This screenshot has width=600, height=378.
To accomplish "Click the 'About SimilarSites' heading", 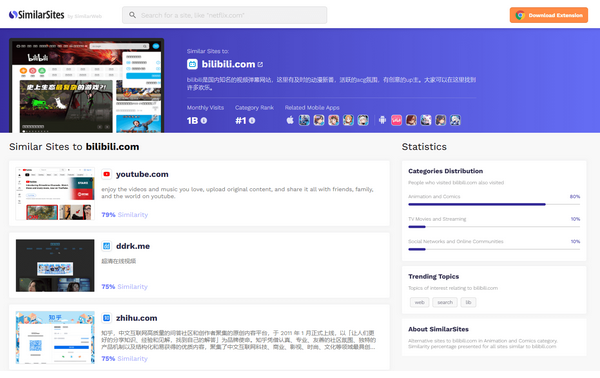I will coord(439,329).
